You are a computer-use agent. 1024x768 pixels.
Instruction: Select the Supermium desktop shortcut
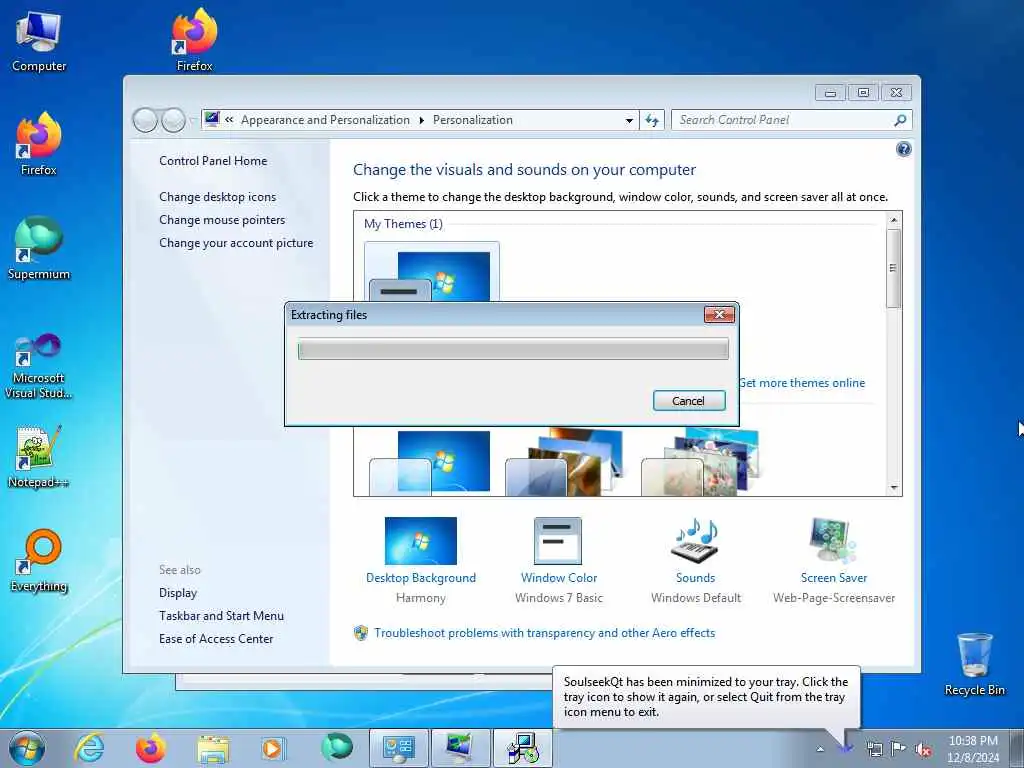(39, 249)
